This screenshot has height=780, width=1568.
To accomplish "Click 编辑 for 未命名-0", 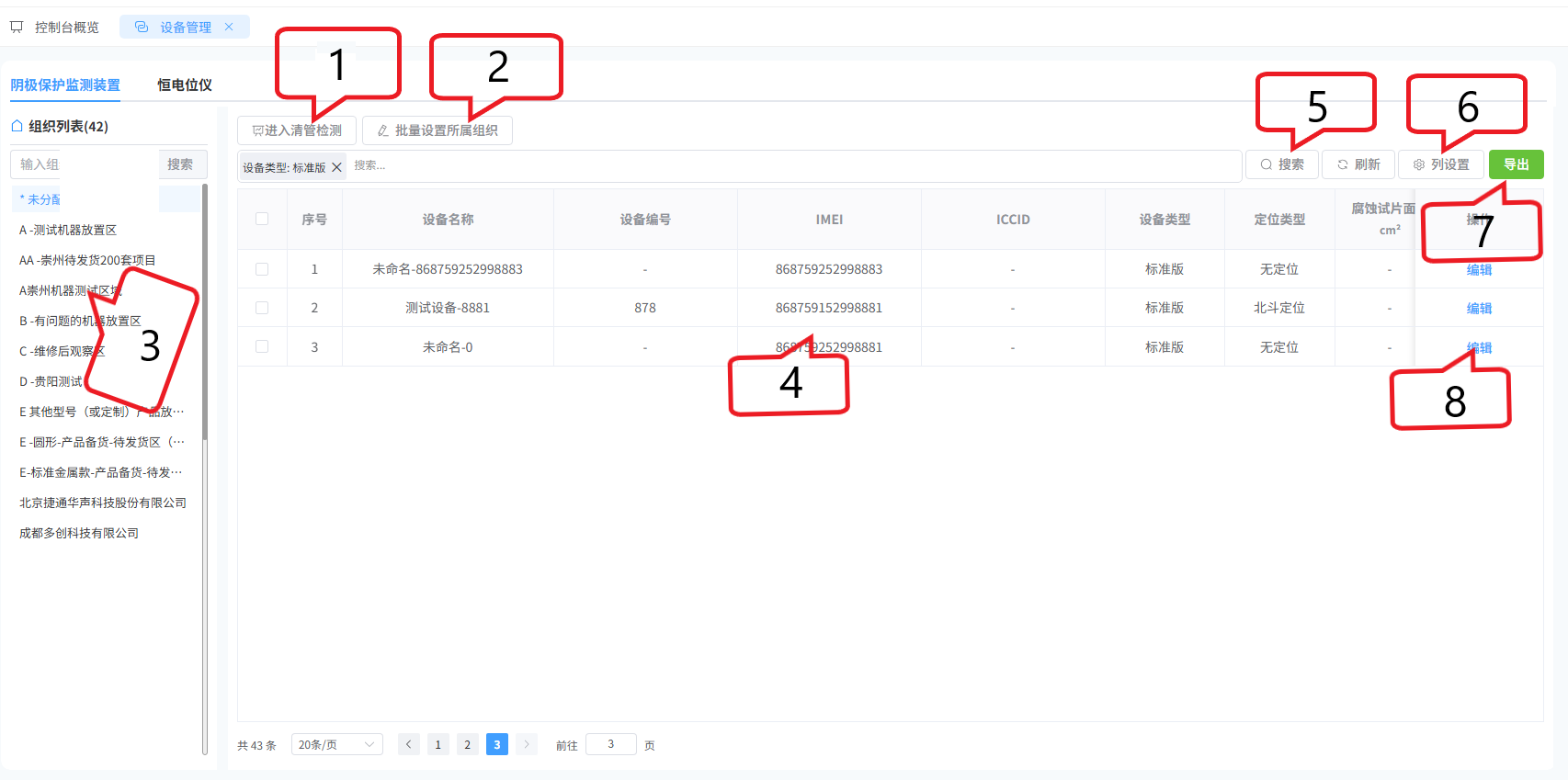I will pyautogui.click(x=1479, y=347).
